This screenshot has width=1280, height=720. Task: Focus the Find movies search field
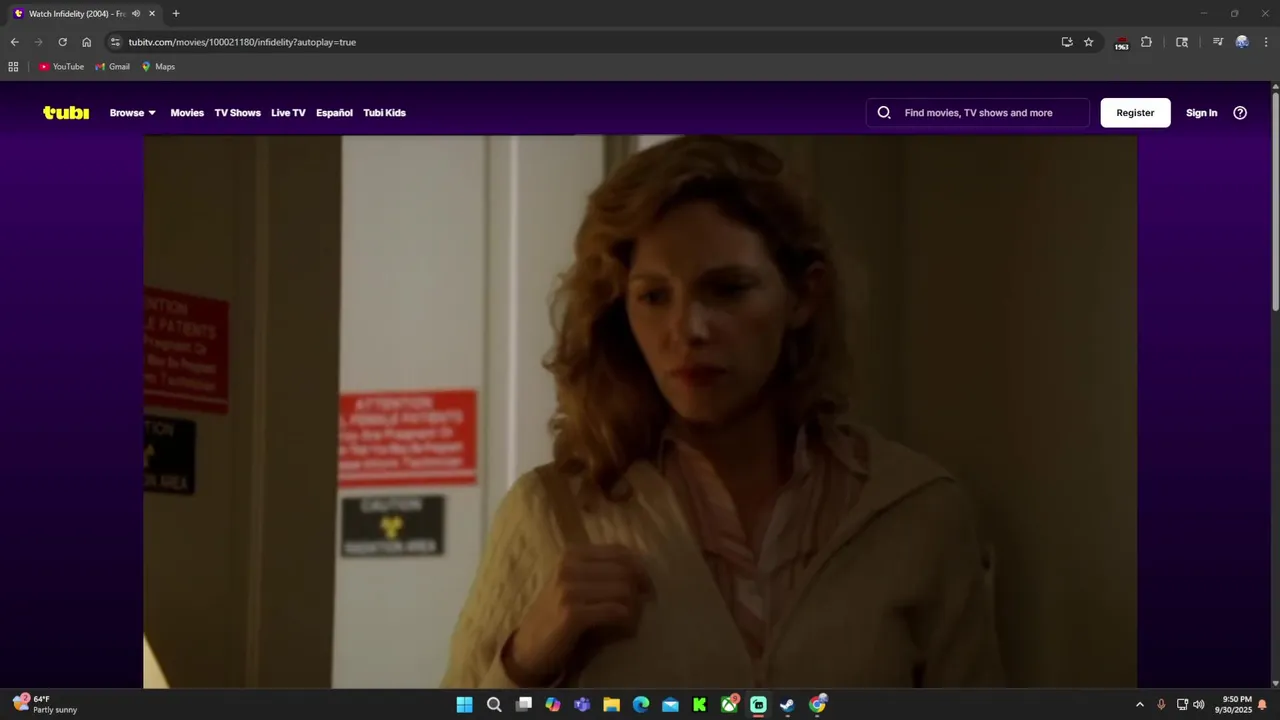[x=978, y=113]
